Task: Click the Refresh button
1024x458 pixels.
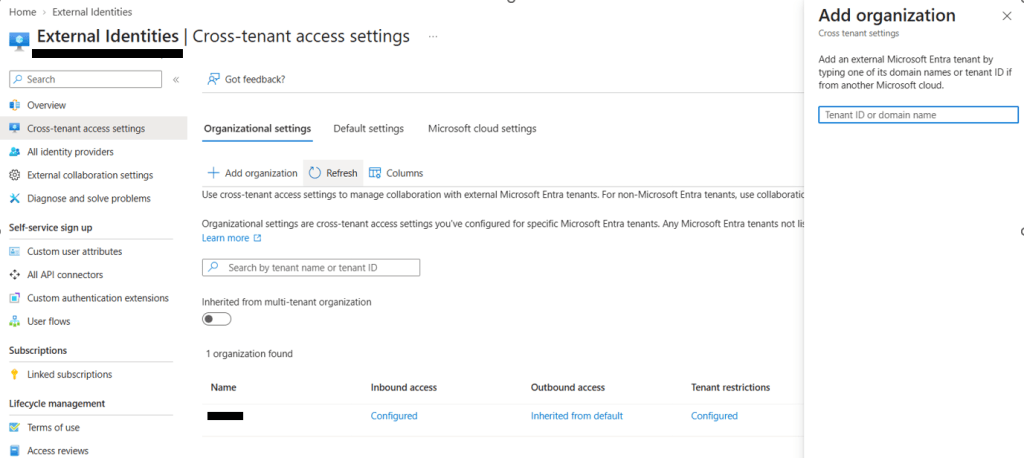Action: click(x=333, y=173)
